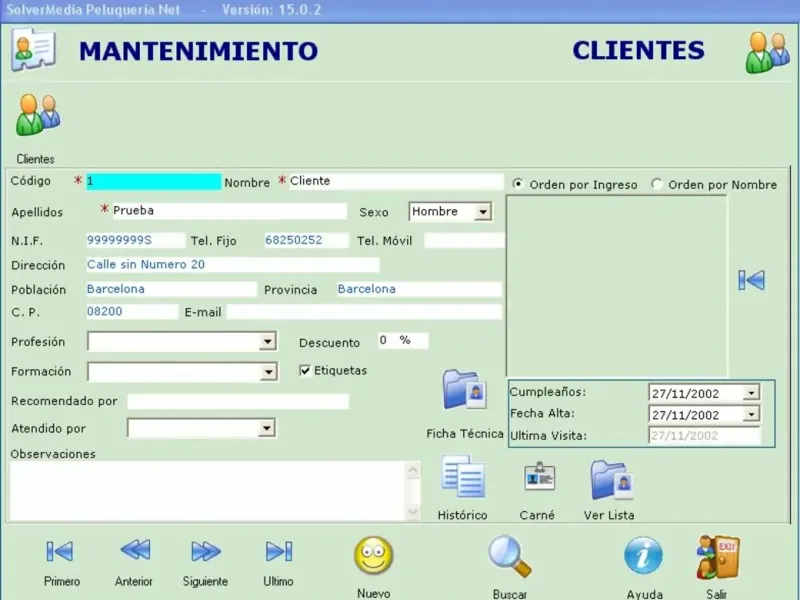Click the Cumpleaños date value 27/11/2002
The height and width of the screenshot is (600, 800).
[x=685, y=393]
